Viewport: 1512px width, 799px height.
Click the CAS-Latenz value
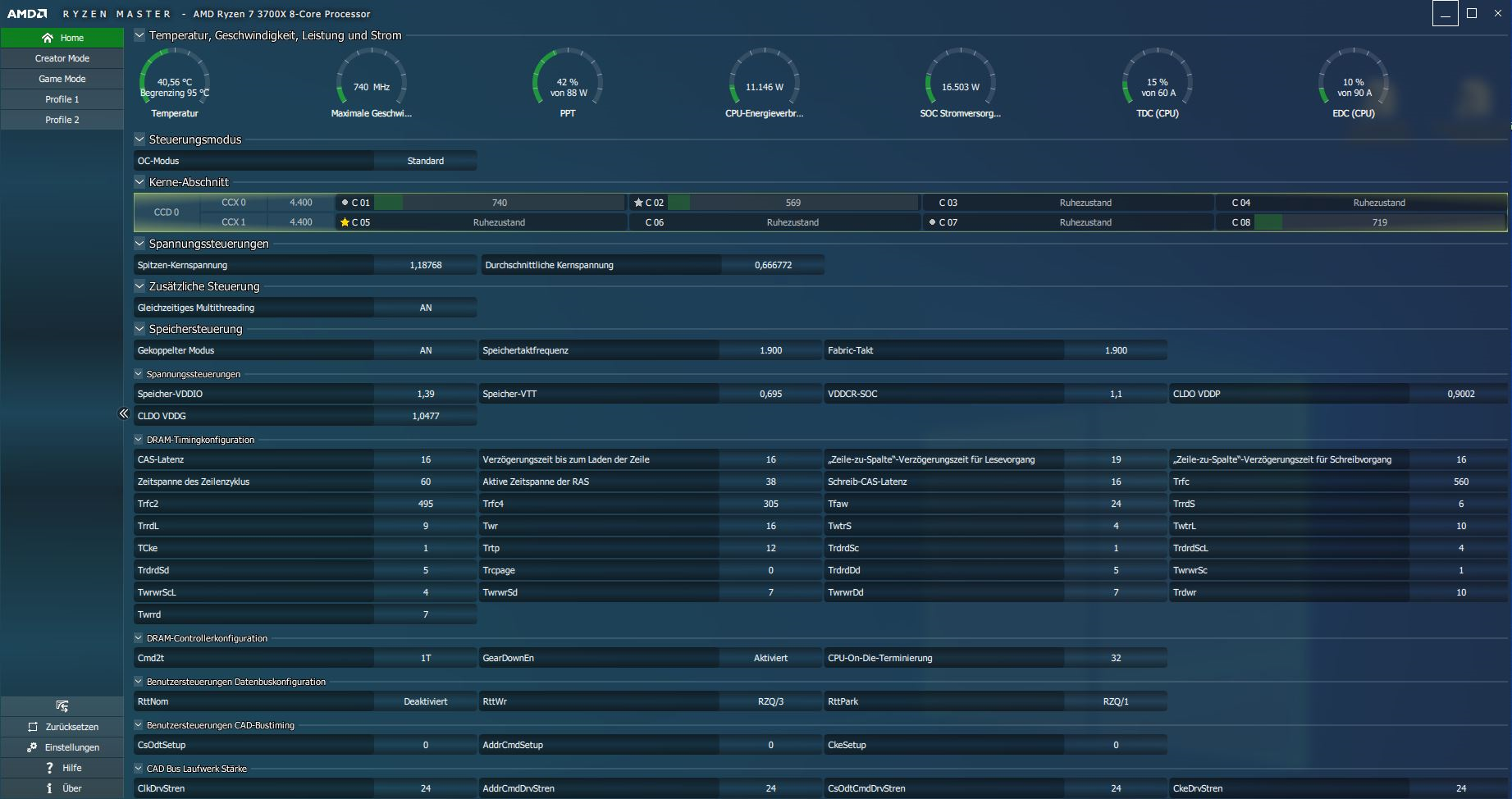426,459
